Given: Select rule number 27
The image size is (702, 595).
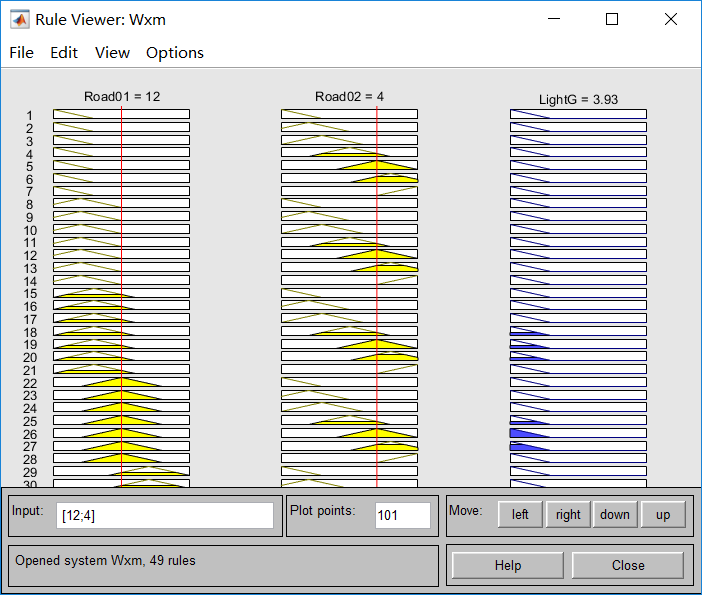Looking at the screenshot, I should [x=30, y=447].
